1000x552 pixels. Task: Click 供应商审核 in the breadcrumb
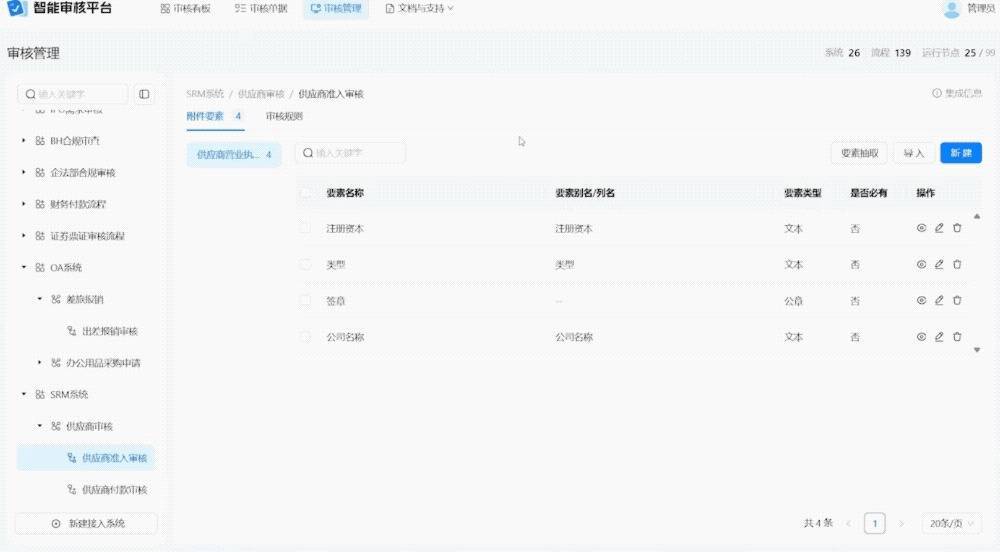point(261,94)
